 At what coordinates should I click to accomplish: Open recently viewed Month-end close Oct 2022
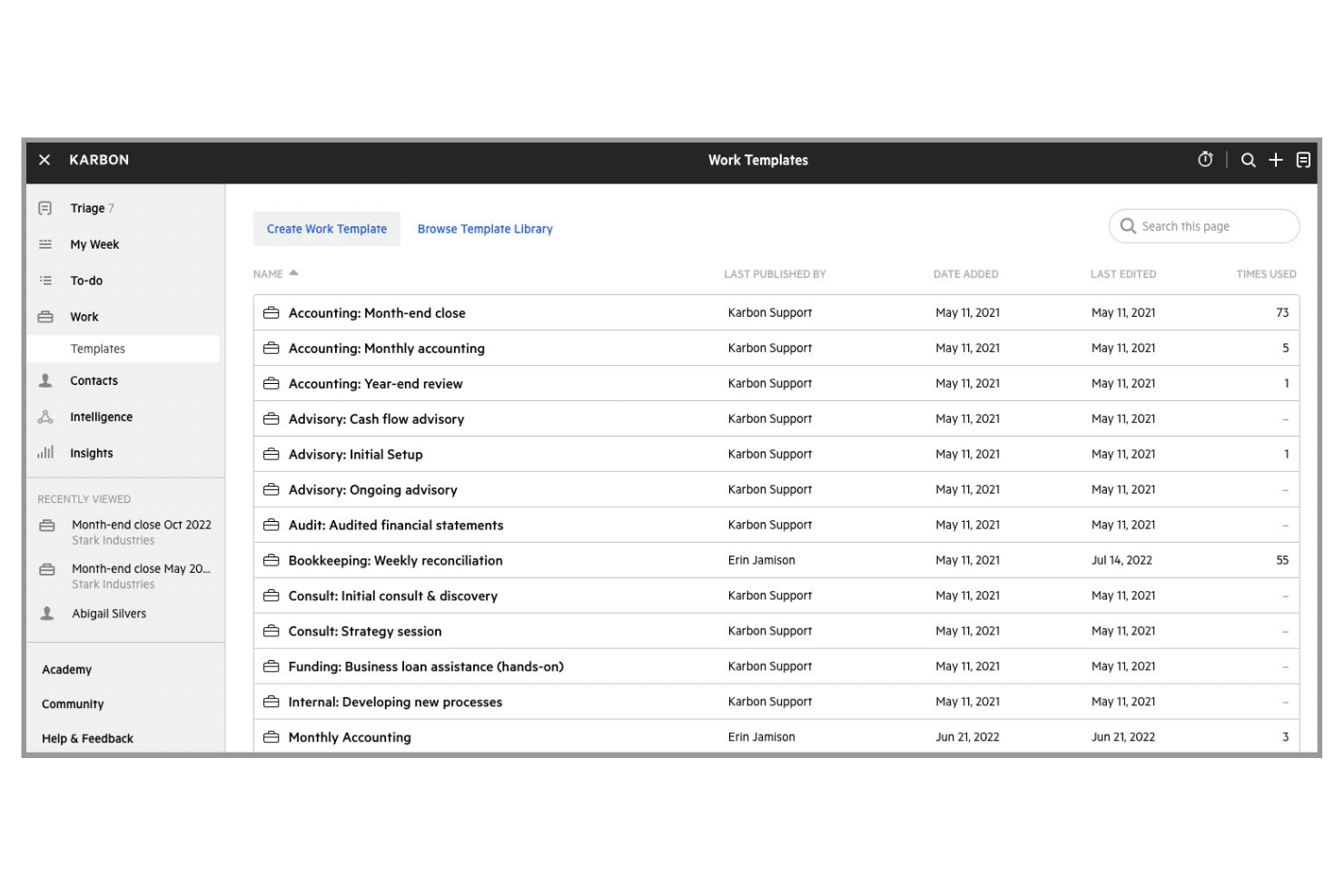141,525
